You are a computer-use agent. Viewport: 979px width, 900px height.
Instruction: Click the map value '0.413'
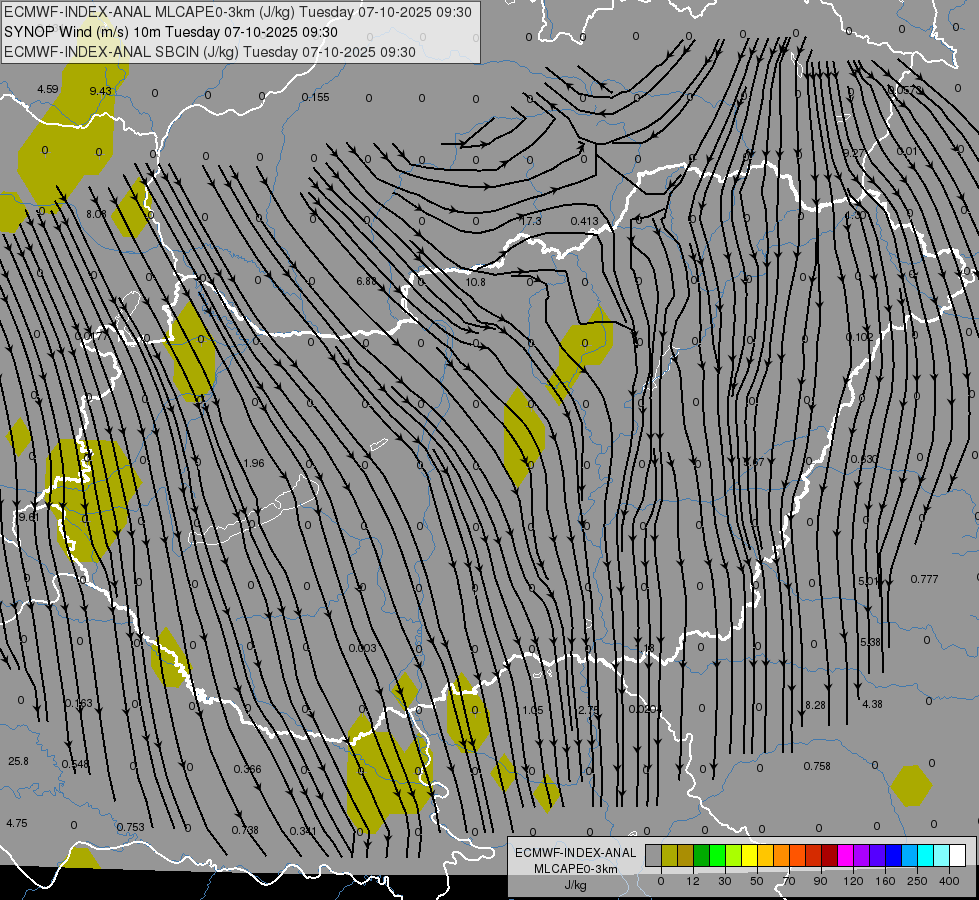pos(584,221)
